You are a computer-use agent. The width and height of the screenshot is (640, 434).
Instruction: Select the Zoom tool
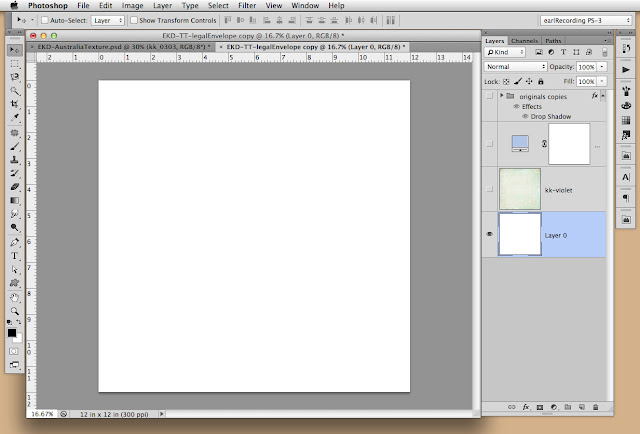click(14, 311)
